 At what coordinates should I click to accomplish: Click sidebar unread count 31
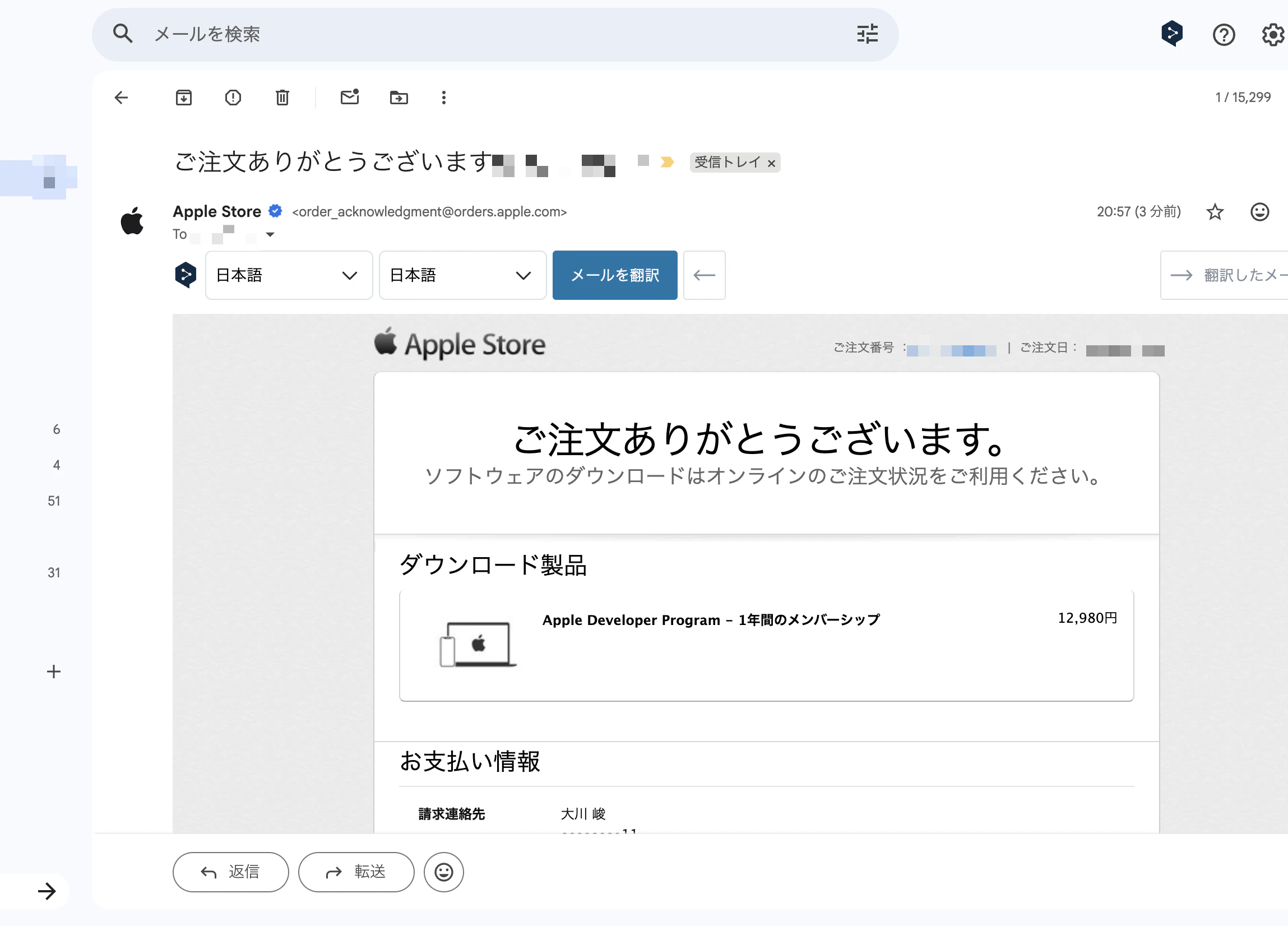(x=54, y=573)
